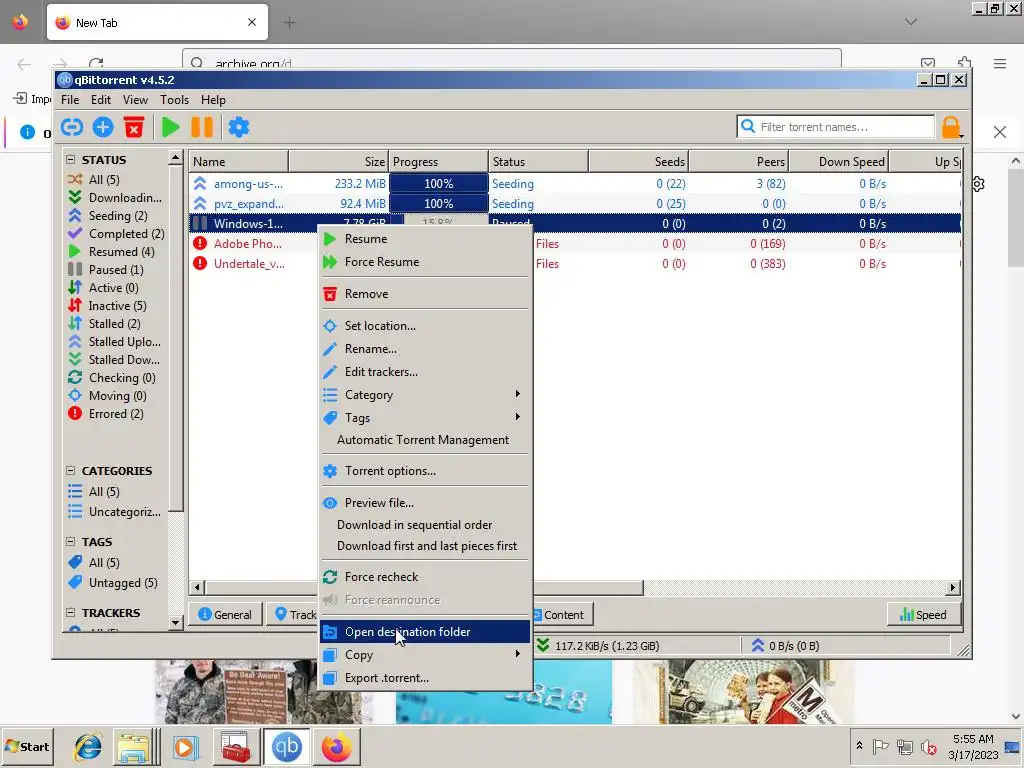Switch to the Content tab
The image size is (1024, 768).
(563, 615)
